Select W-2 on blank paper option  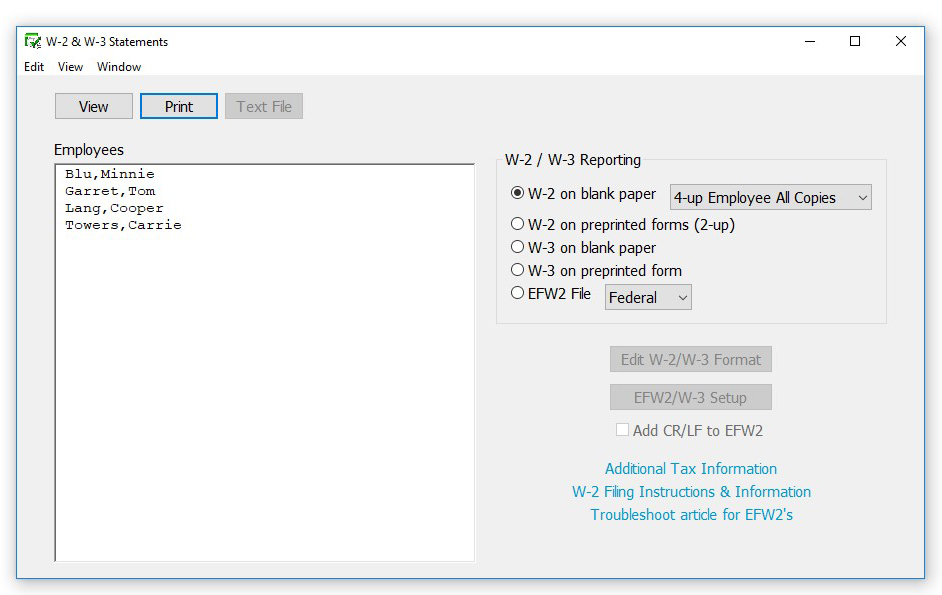[x=517, y=195]
